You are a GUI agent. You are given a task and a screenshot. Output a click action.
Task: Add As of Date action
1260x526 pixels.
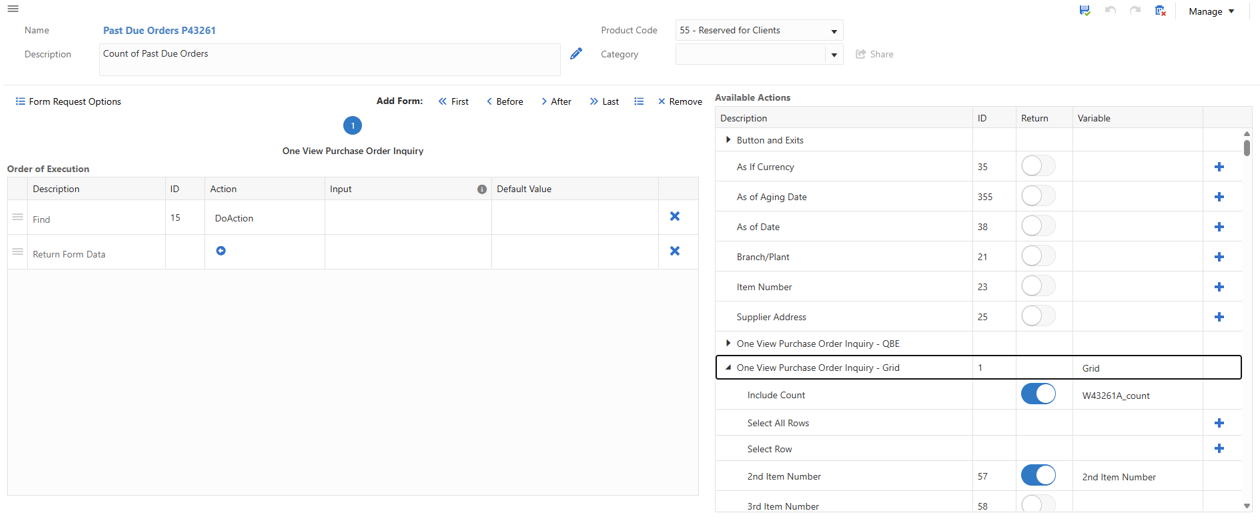click(1219, 227)
